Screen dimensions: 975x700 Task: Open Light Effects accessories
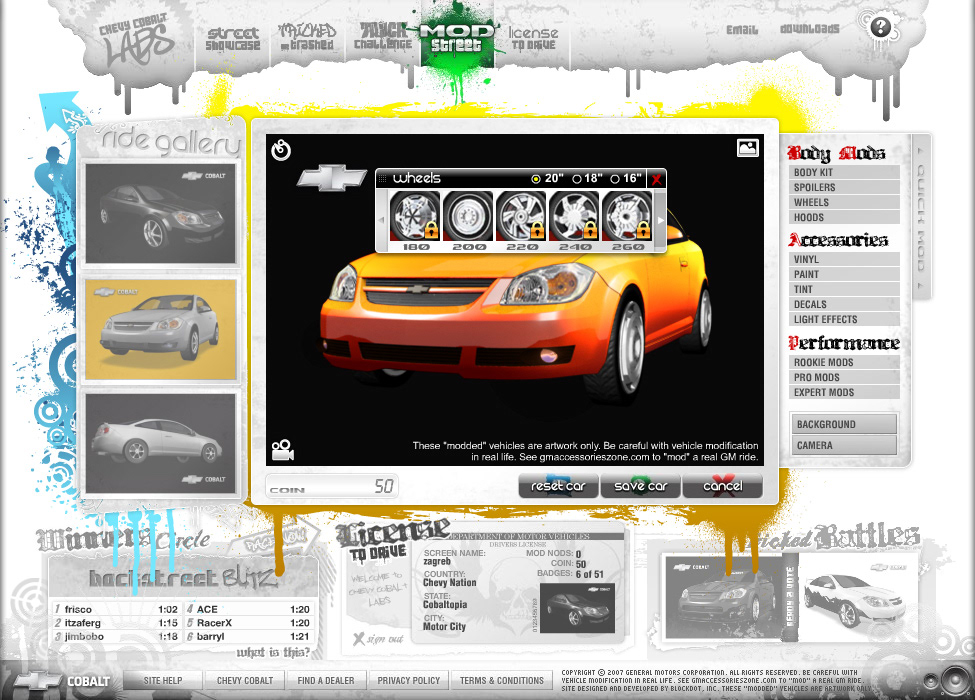[x=845, y=319]
